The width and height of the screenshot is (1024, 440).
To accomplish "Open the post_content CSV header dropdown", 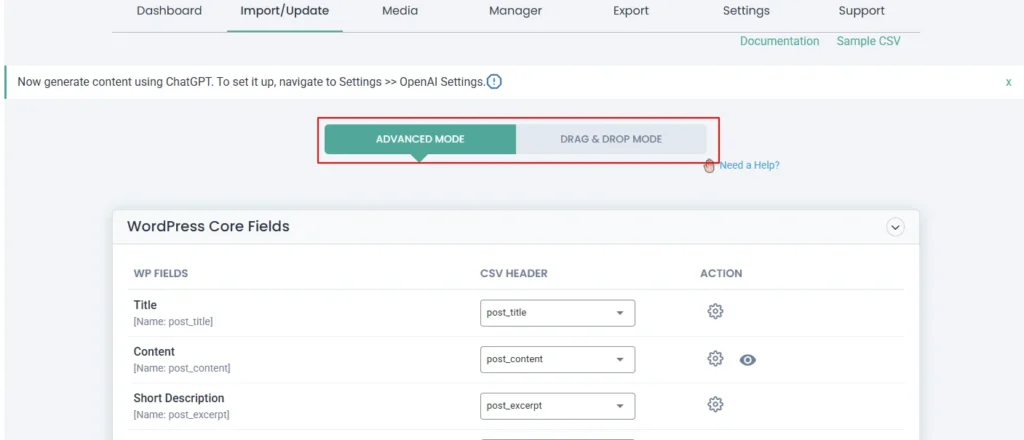I will 557,359.
